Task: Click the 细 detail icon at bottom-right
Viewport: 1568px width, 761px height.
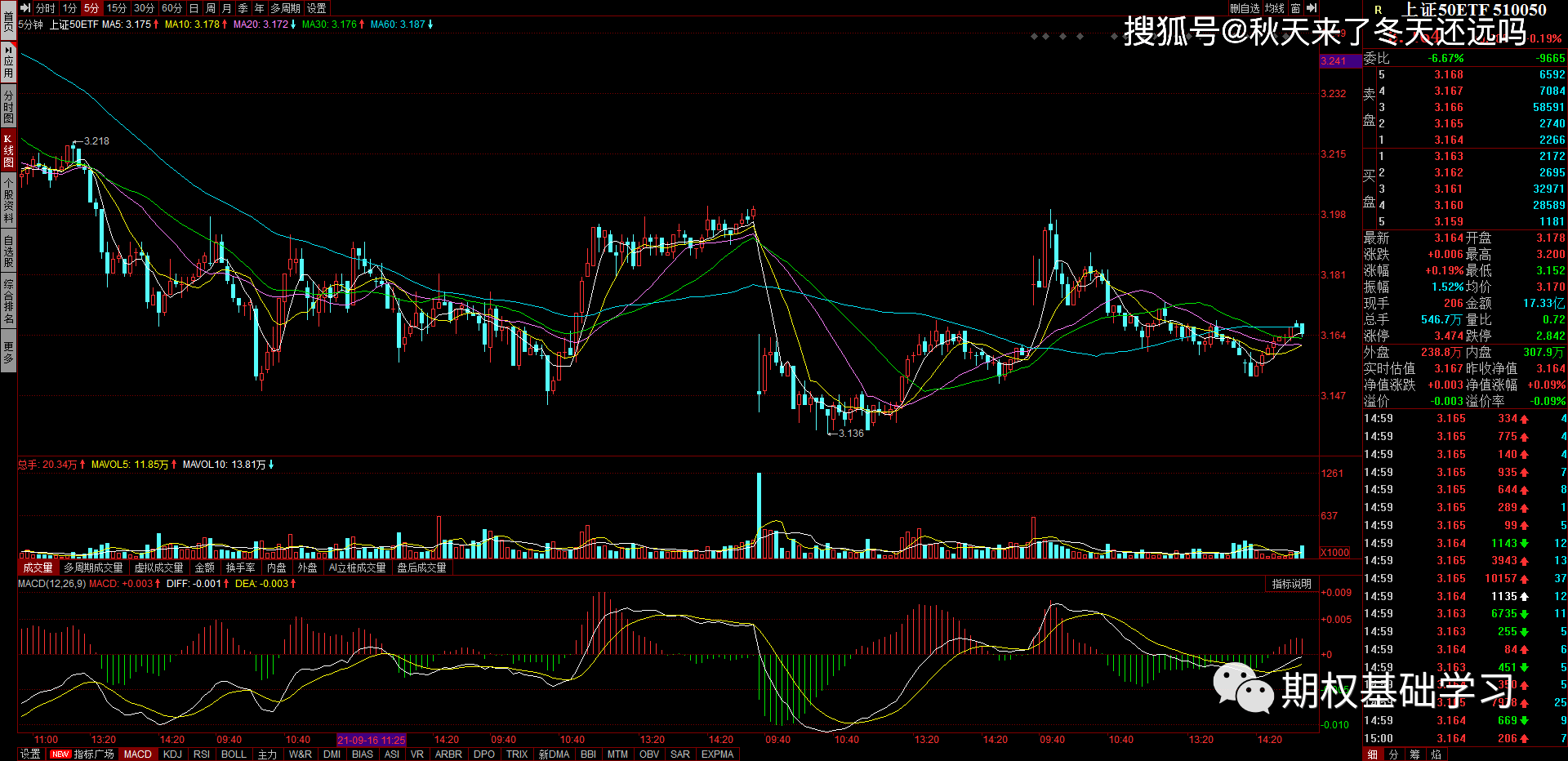Action: point(1373,754)
